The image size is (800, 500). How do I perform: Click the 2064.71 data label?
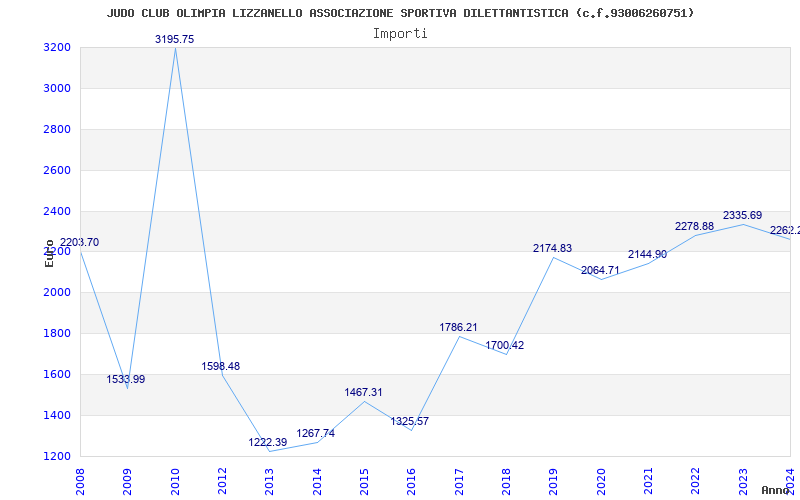600,270
